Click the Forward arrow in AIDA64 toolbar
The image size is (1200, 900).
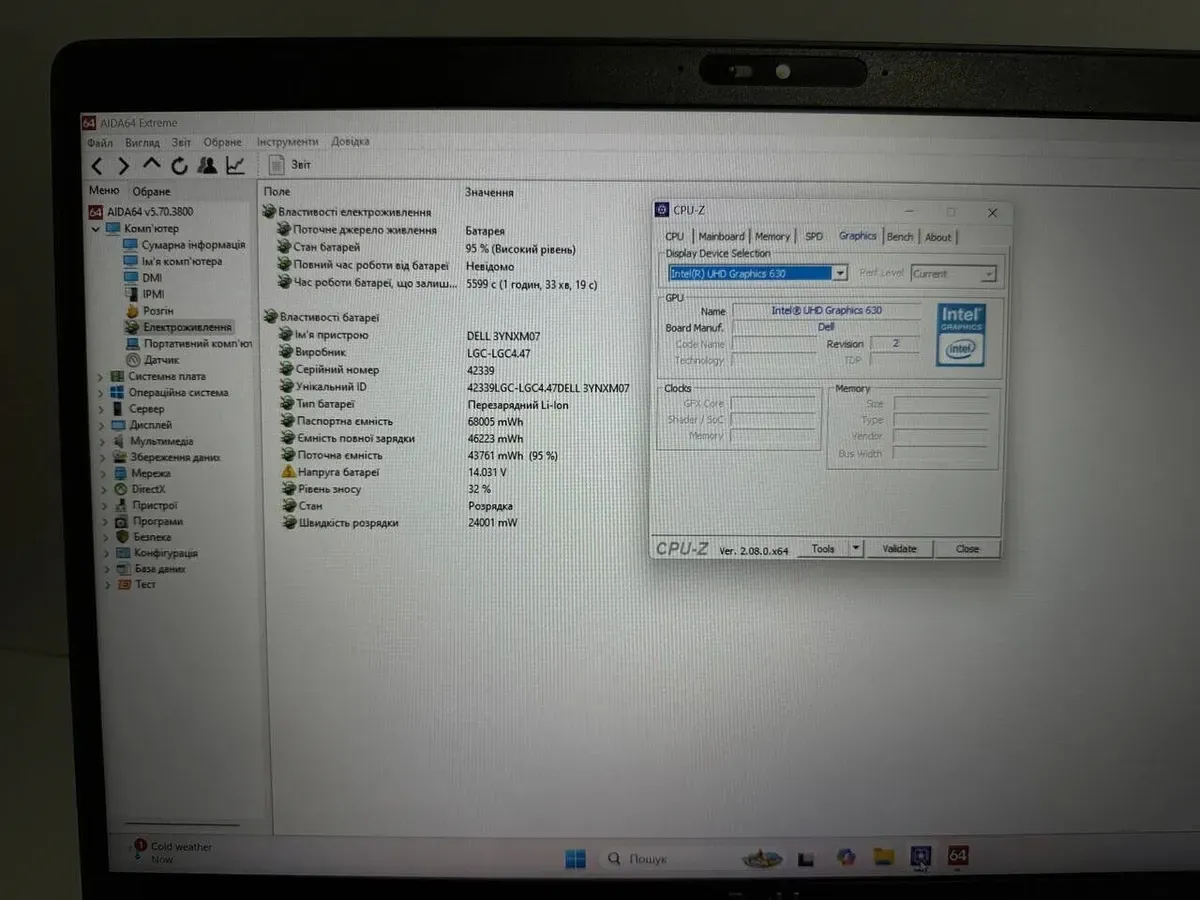click(x=123, y=166)
